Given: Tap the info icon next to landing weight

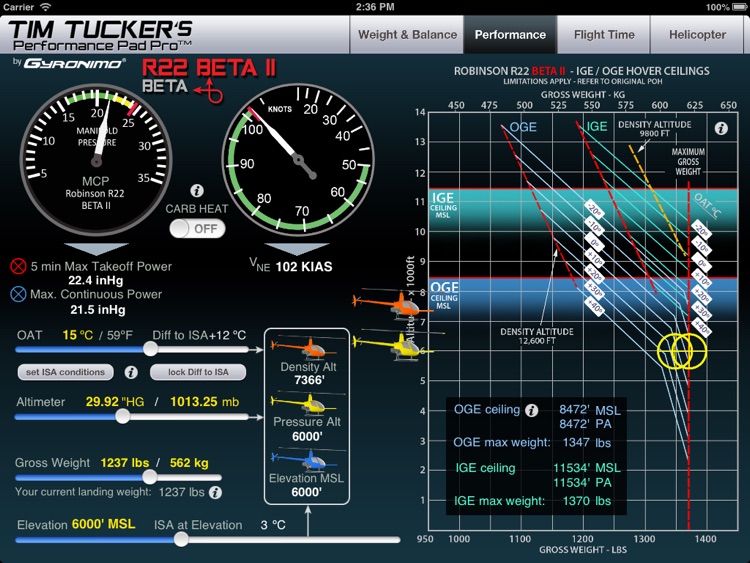Looking at the screenshot, I should pos(216,492).
